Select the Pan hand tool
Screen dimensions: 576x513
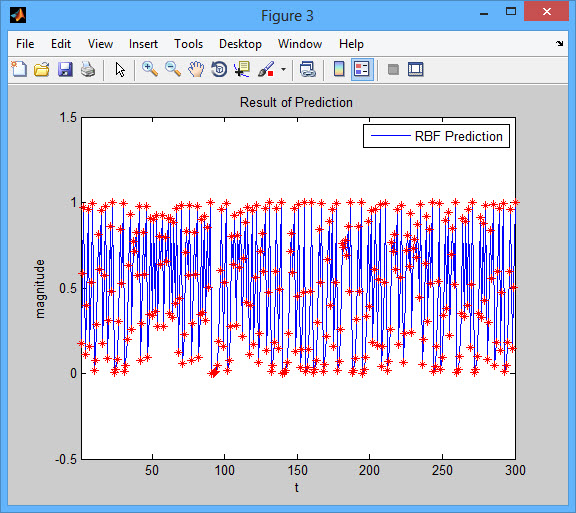click(196, 69)
